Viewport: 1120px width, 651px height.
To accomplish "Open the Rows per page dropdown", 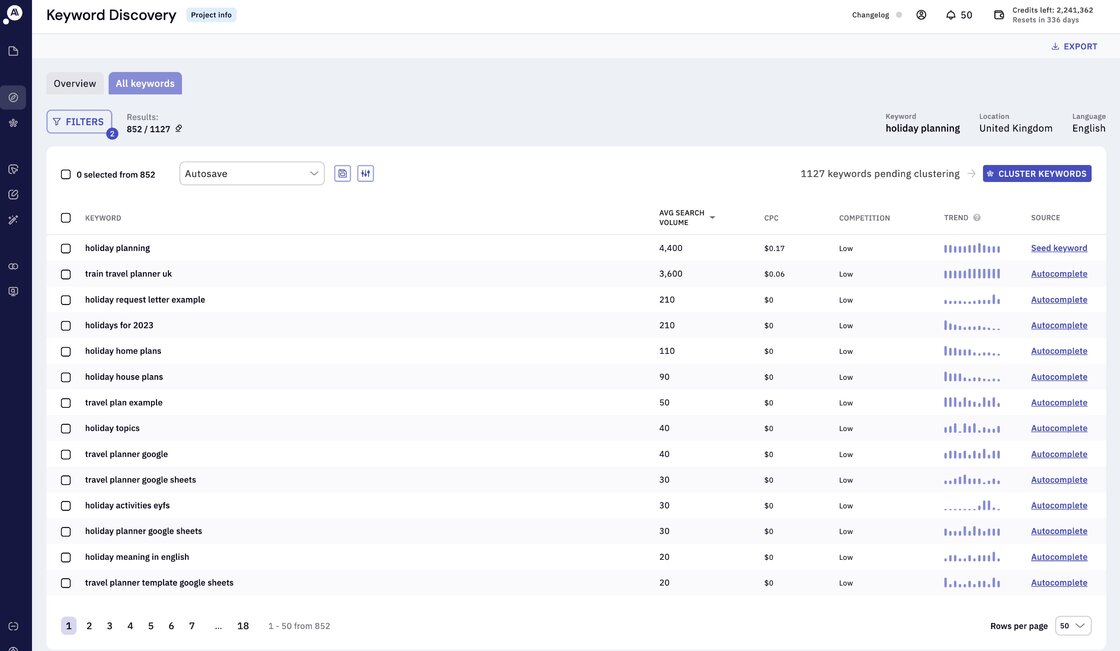I will tap(1073, 626).
